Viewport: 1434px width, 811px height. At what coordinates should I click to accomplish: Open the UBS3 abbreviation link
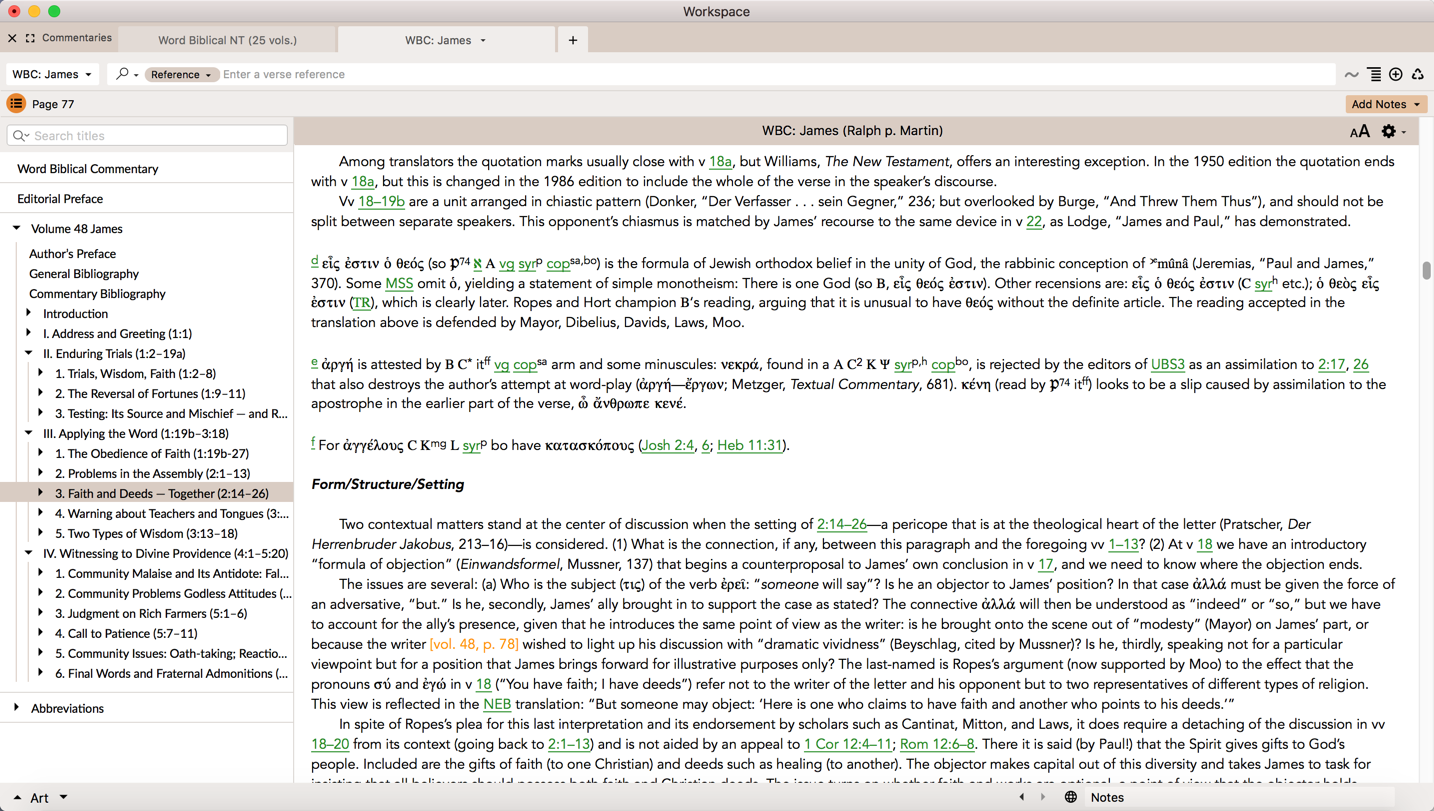point(1167,364)
